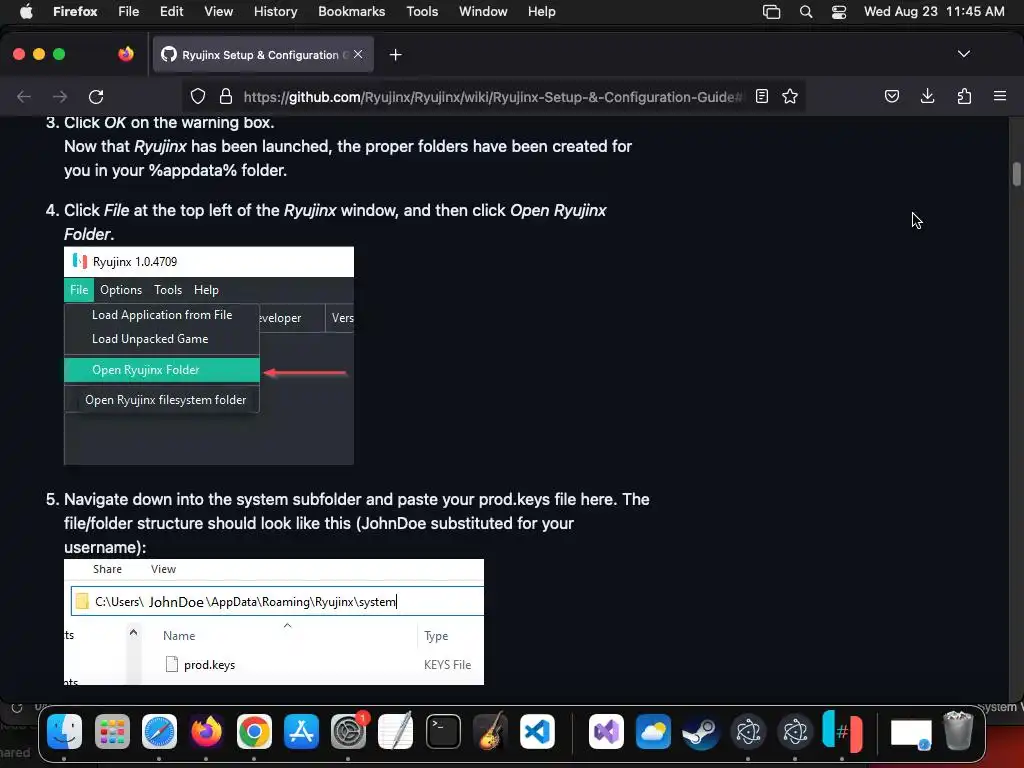Image resolution: width=1024 pixels, height=768 pixels.
Task: Click the minimized window thumbnail in Dock
Action: (x=911, y=733)
